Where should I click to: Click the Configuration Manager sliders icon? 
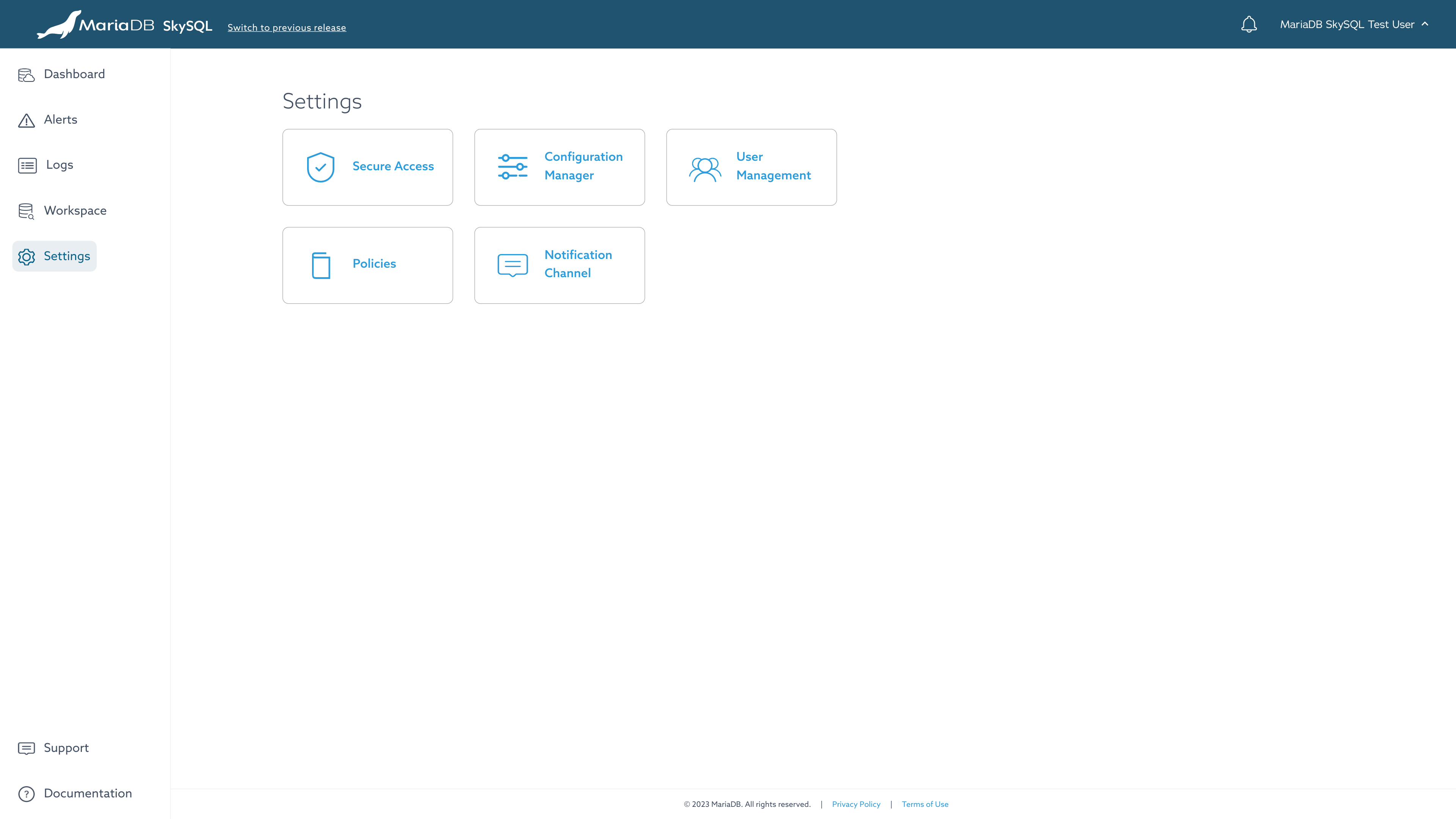pyautogui.click(x=513, y=167)
